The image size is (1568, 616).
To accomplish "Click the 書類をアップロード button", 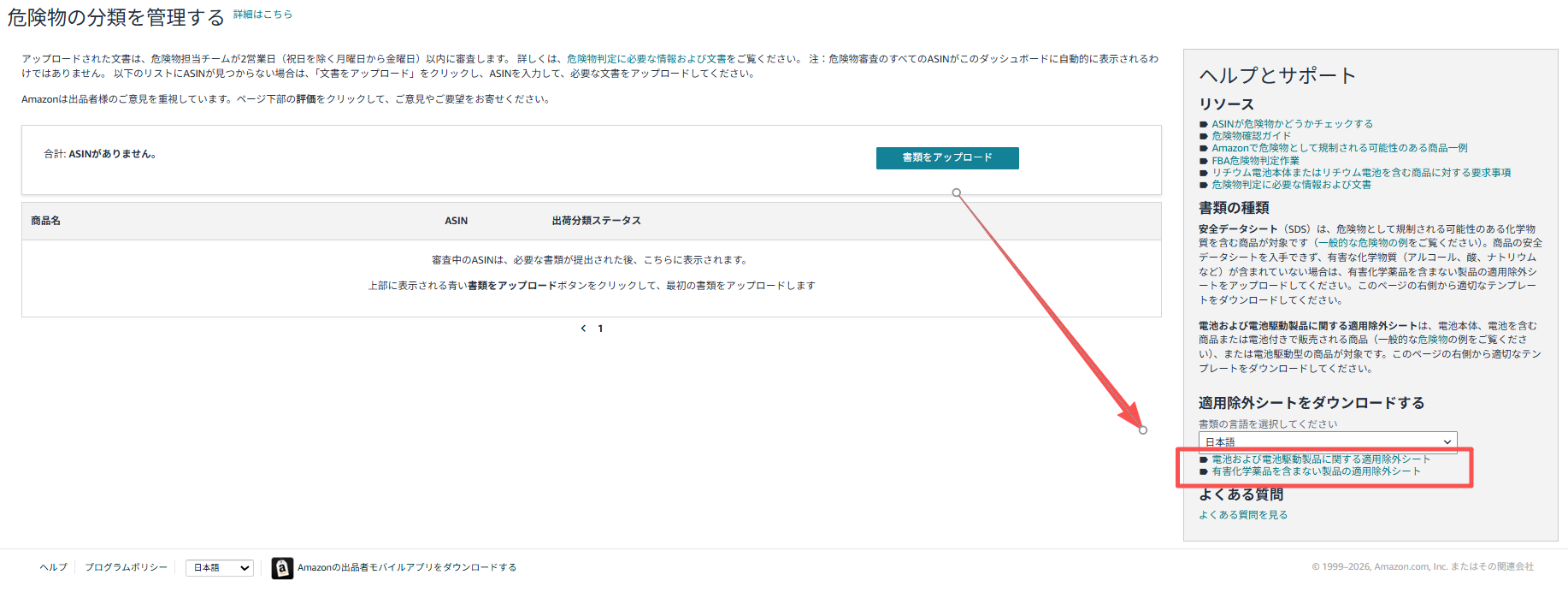I will click(x=946, y=158).
